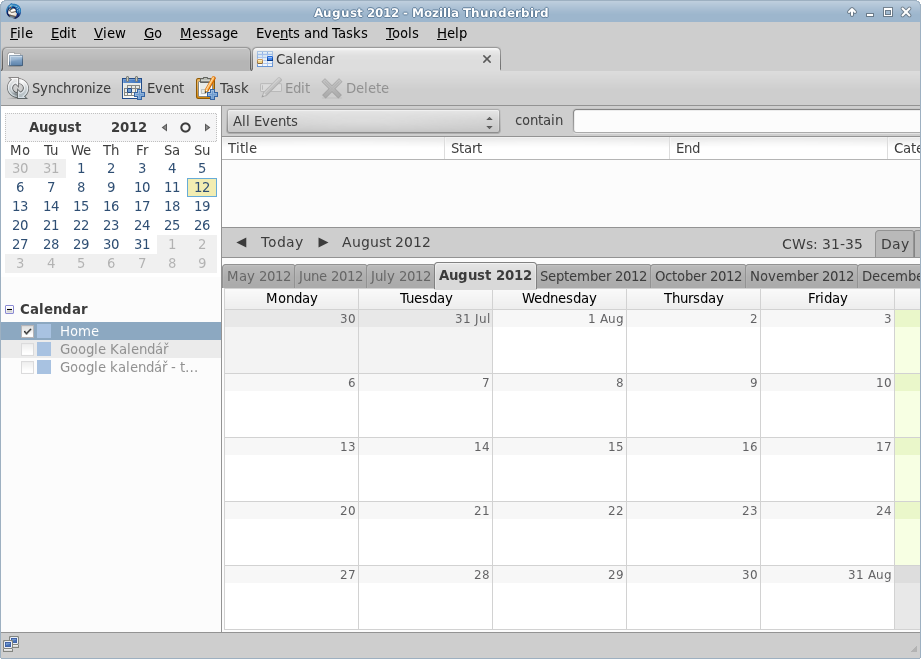This screenshot has height=659, width=921.
Task: Select August 1 in the mini calendar
Action: pyautogui.click(x=81, y=169)
